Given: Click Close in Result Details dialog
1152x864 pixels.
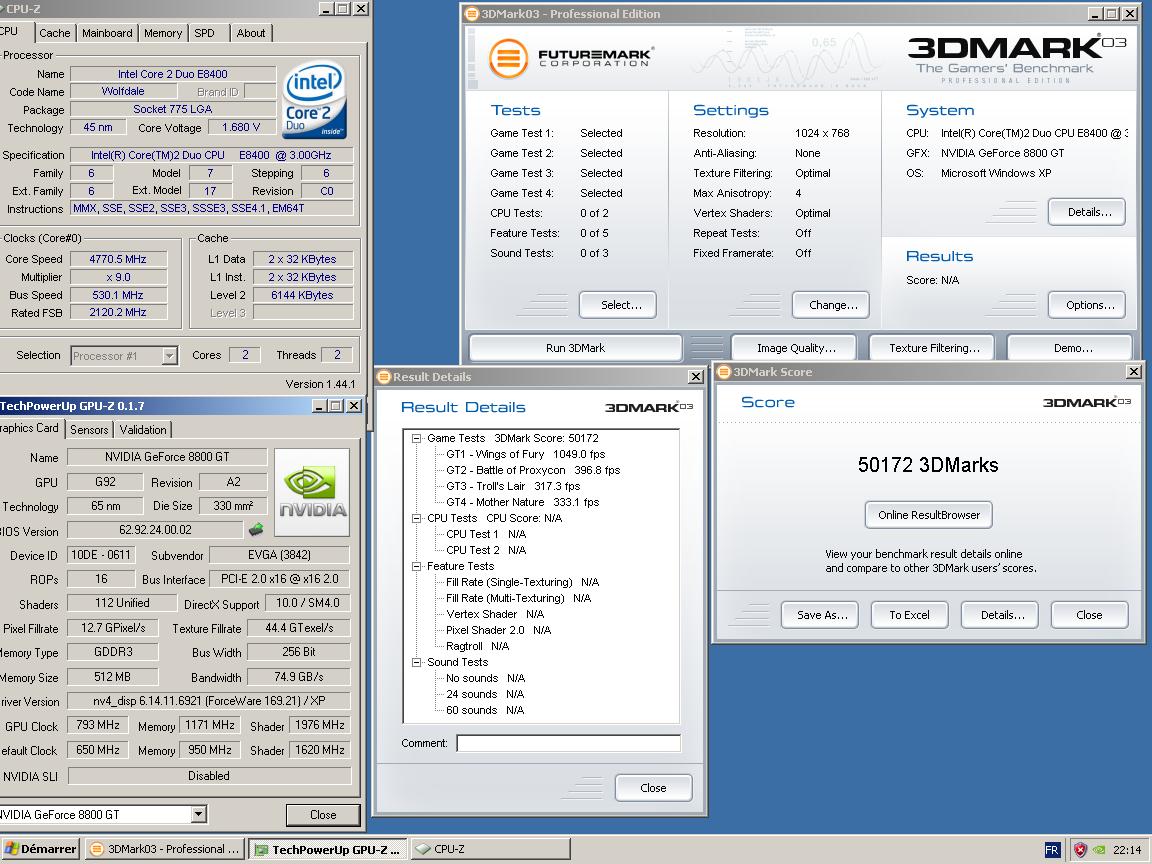Looking at the screenshot, I should (654, 788).
